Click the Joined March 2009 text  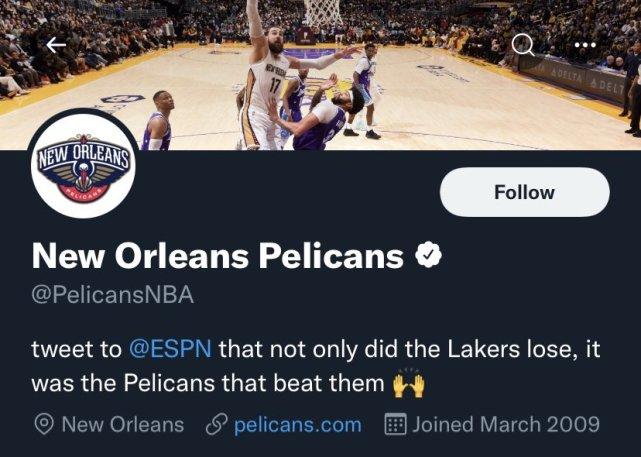coord(506,424)
